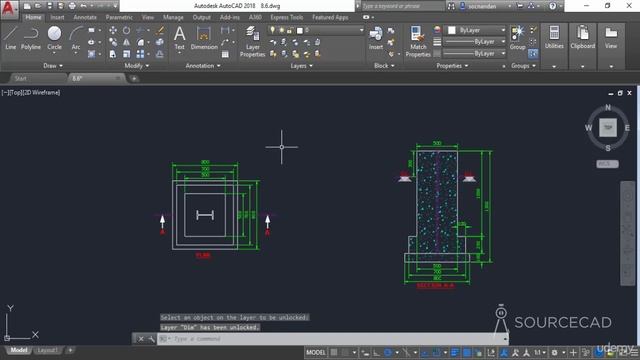
Task: Toggle the grid display in status bar
Action: tap(334, 353)
